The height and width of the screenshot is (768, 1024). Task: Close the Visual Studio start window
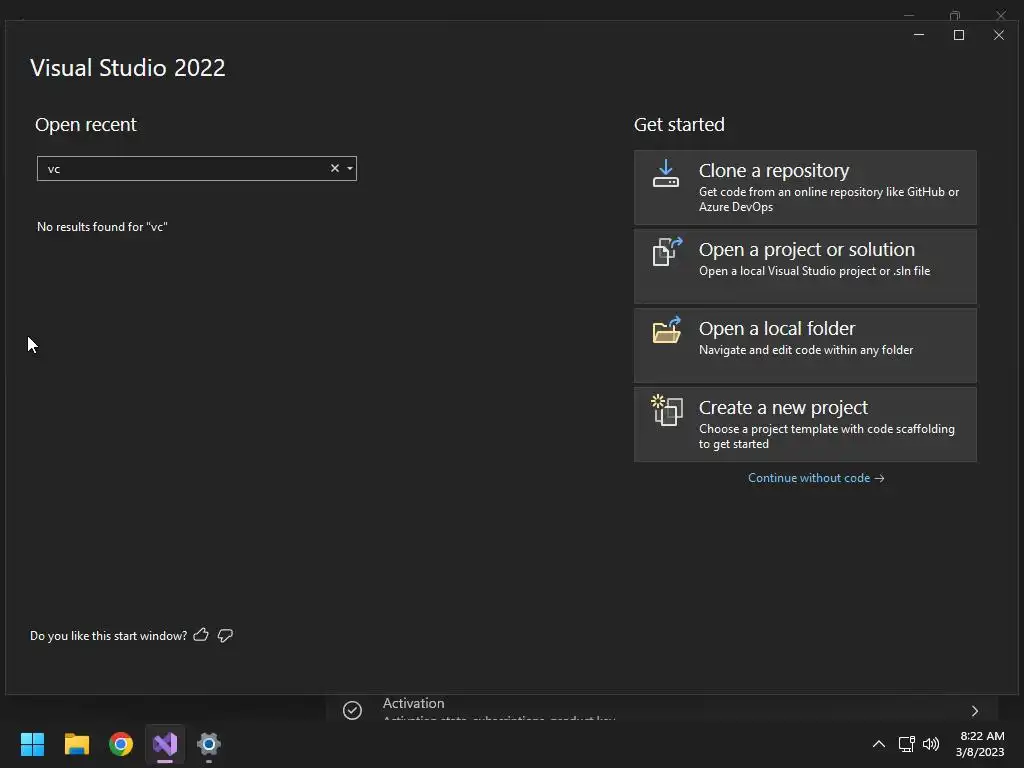pos(999,35)
